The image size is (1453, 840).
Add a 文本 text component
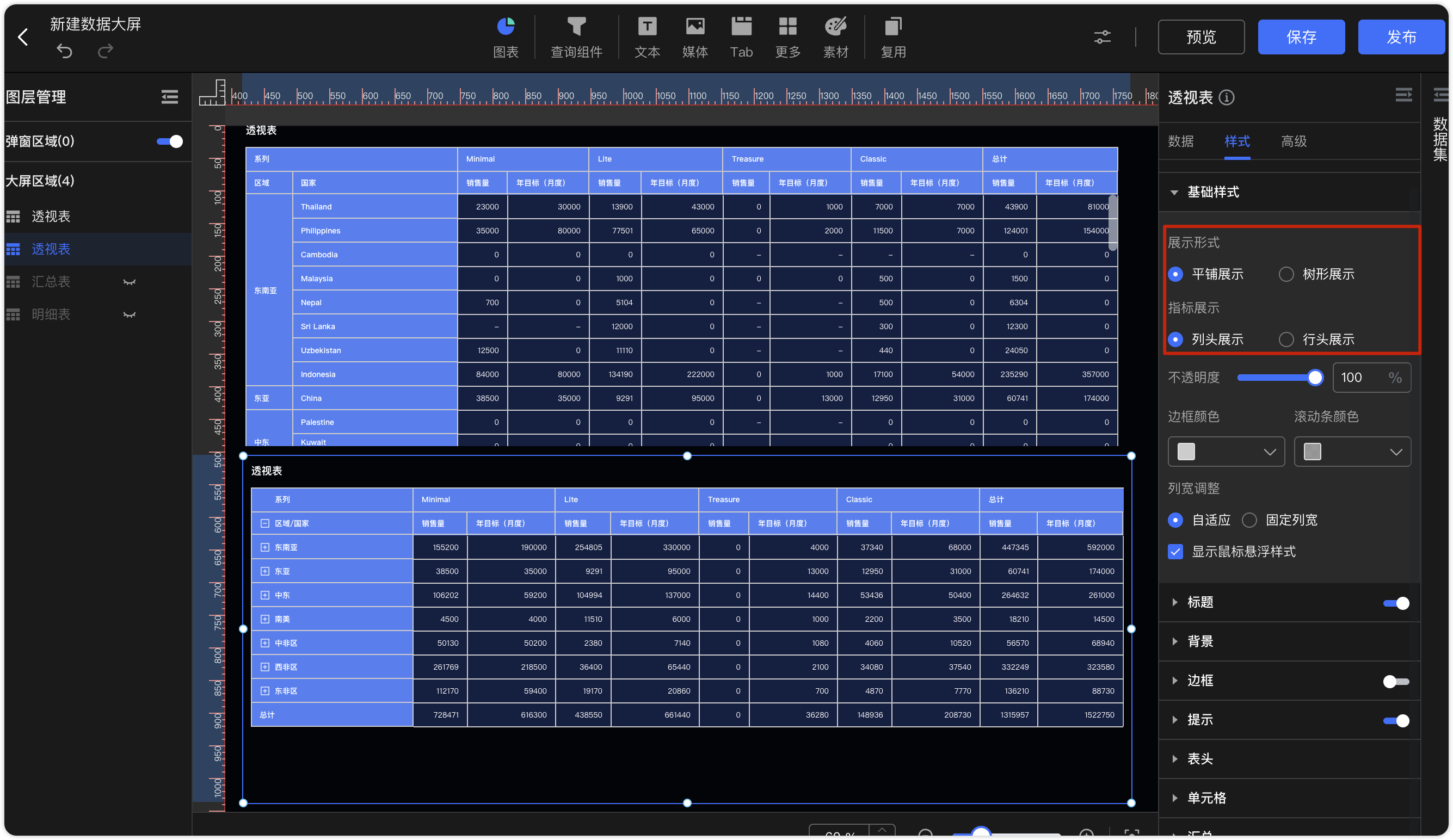click(x=647, y=38)
